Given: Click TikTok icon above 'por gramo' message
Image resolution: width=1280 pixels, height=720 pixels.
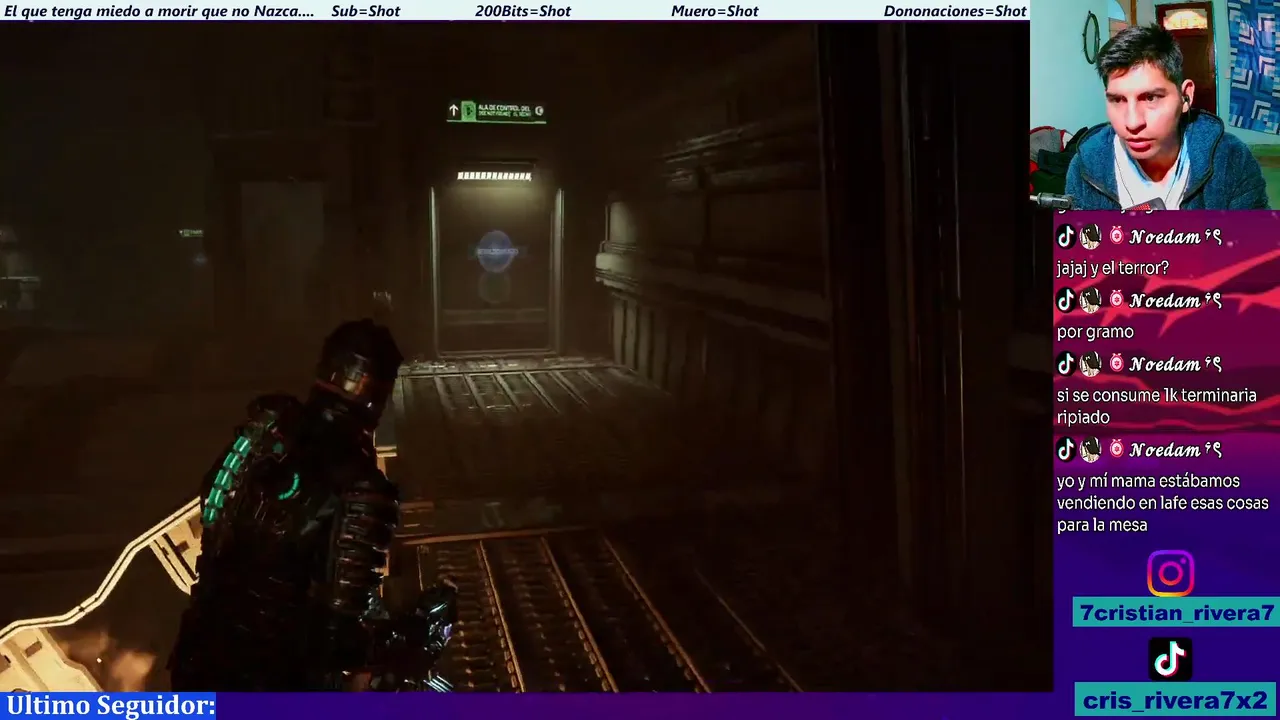Looking at the screenshot, I should pyautogui.click(x=1066, y=300).
